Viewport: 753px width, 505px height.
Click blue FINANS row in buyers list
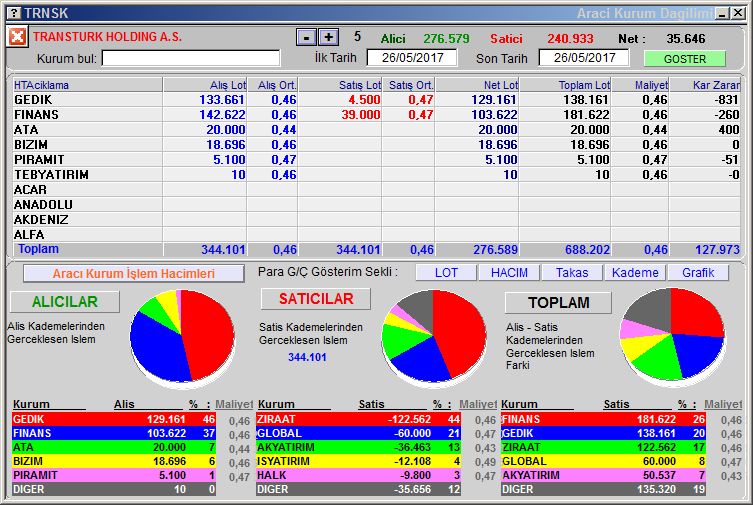pyautogui.click(x=114, y=433)
